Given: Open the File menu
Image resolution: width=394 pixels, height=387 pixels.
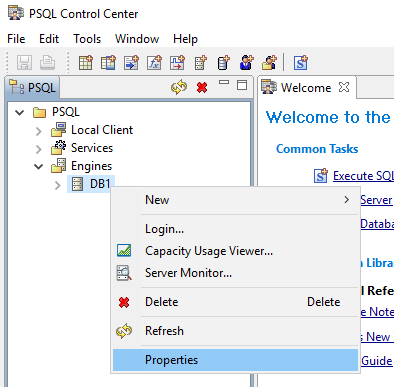Looking at the screenshot, I should (16, 39).
